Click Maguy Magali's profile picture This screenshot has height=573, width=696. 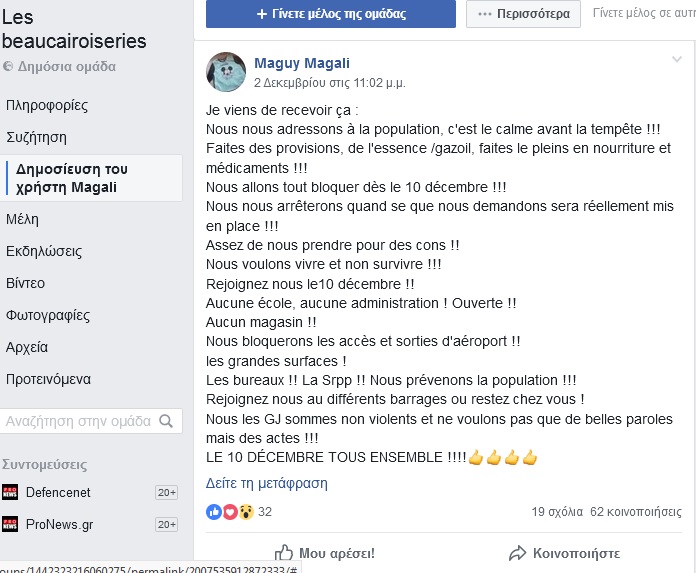[x=226, y=72]
